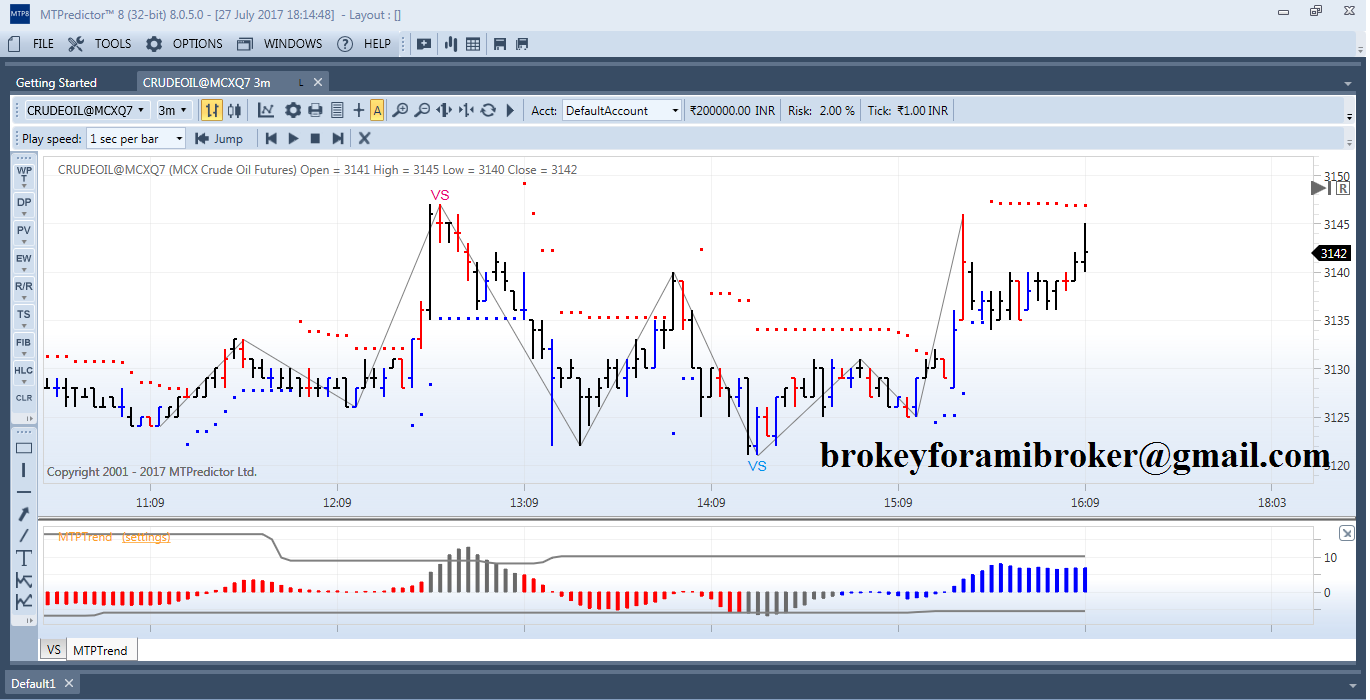Click the save layout icon

tap(500, 44)
